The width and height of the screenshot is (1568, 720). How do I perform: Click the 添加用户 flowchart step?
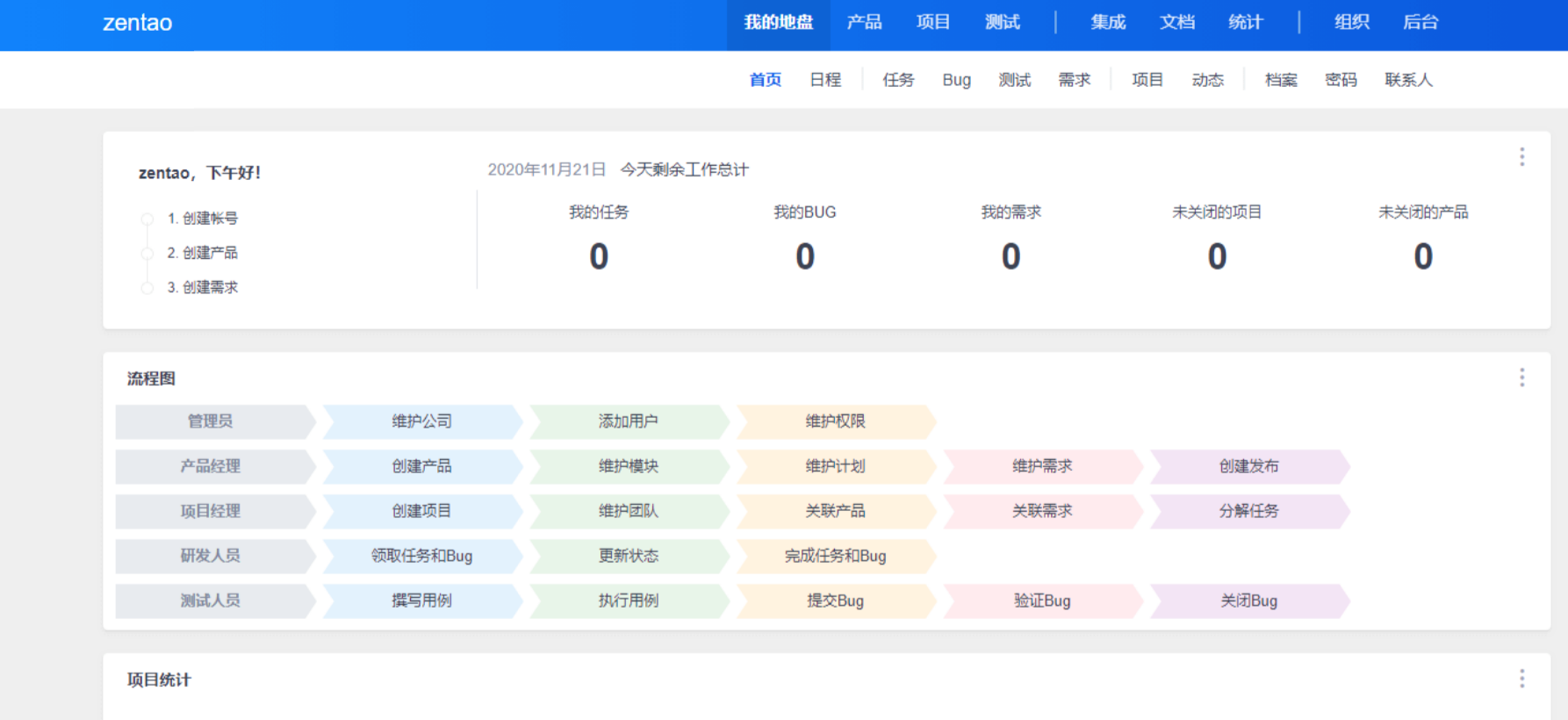629,421
